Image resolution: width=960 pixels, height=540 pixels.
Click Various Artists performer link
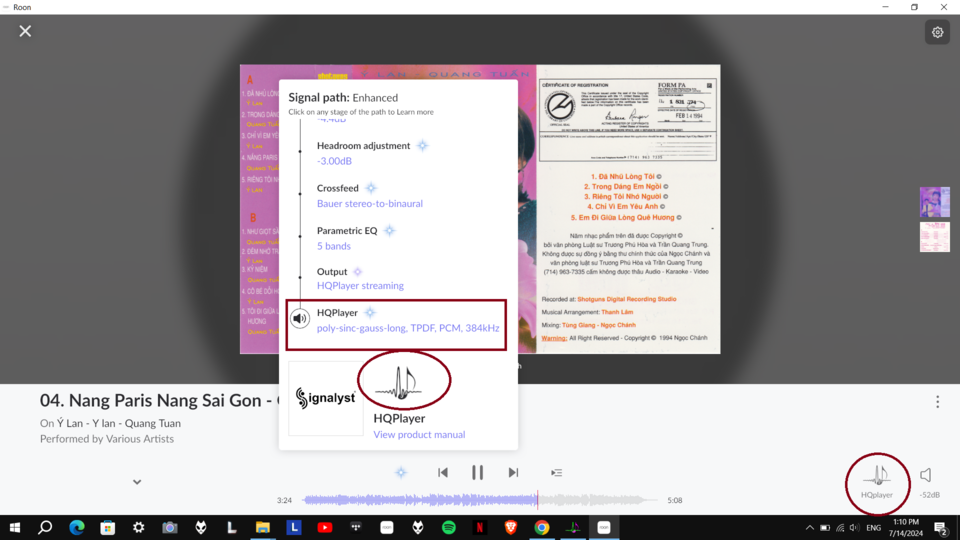point(140,439)
